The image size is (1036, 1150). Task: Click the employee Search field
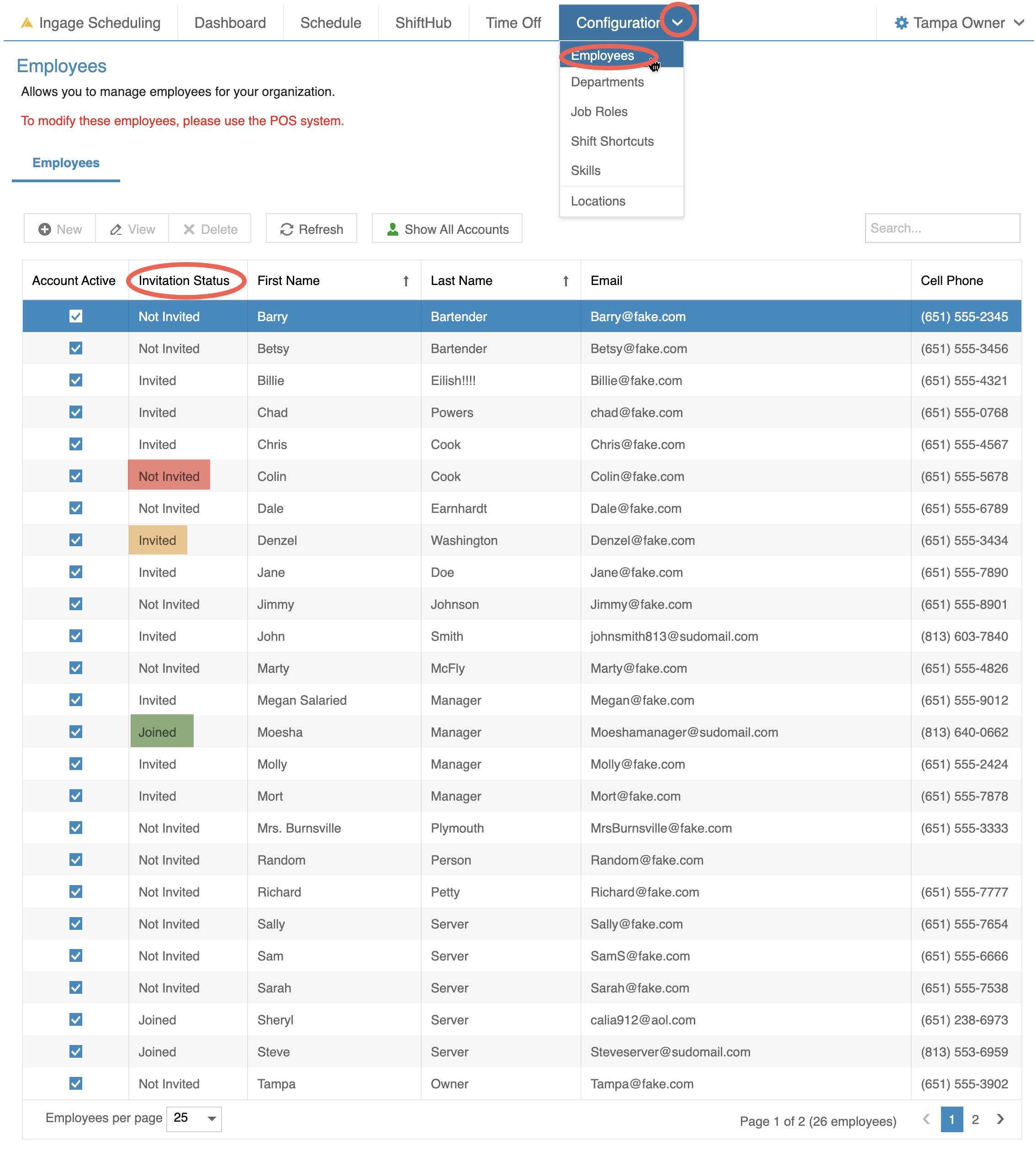tap(942, 228)
